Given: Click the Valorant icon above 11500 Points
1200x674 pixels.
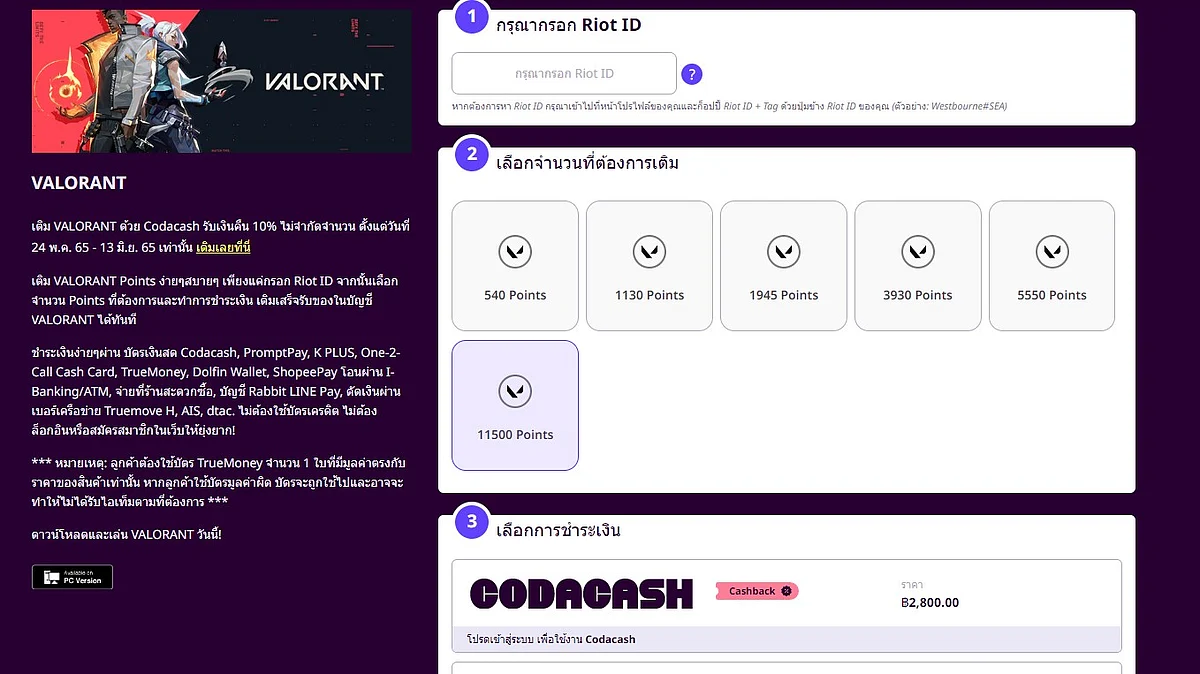Looking at the screenshot, I should pyautogui.click(x=515, y=391).
